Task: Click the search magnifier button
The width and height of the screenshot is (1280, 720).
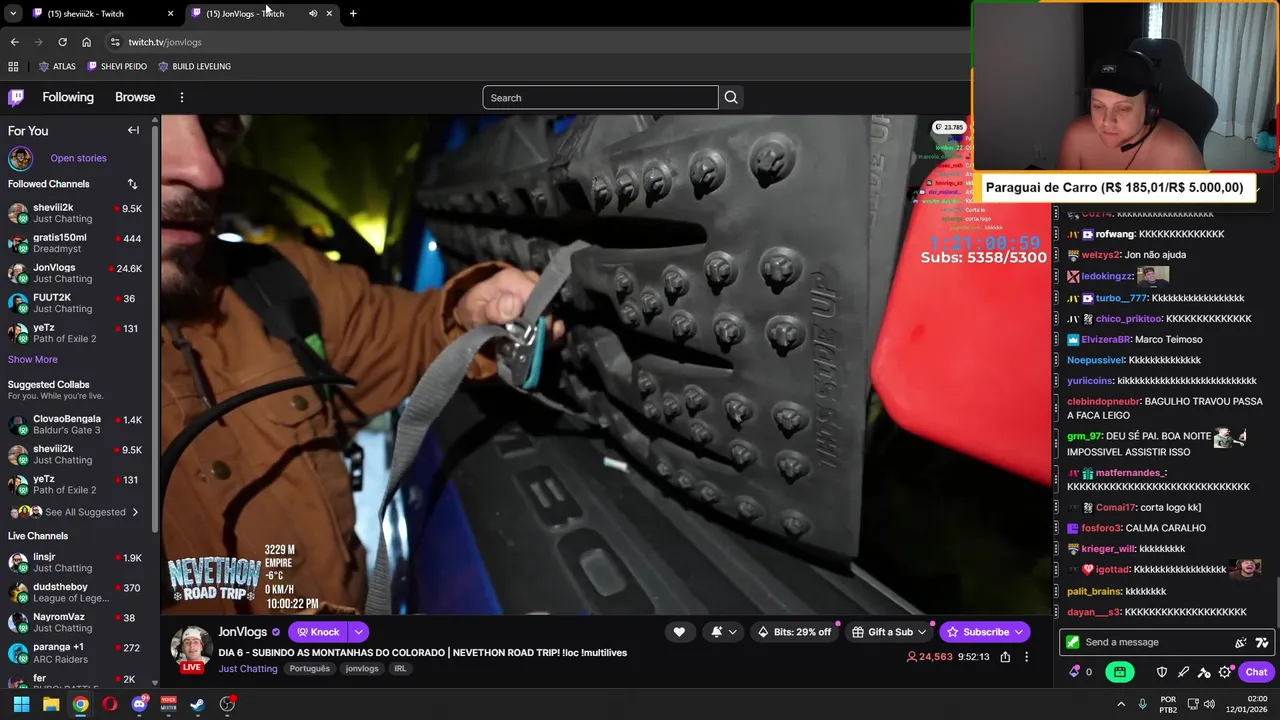Action: [x=731, y=97]
